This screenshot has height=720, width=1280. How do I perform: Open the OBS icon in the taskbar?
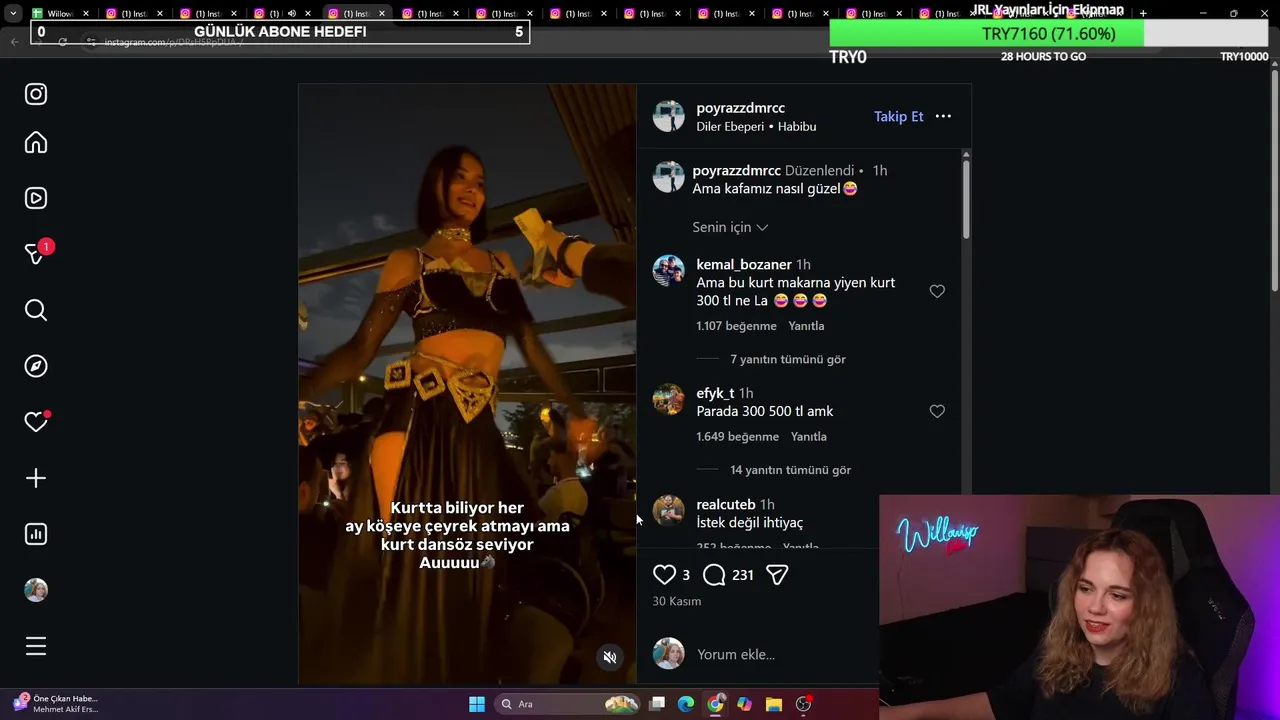(x=803, y=704)
